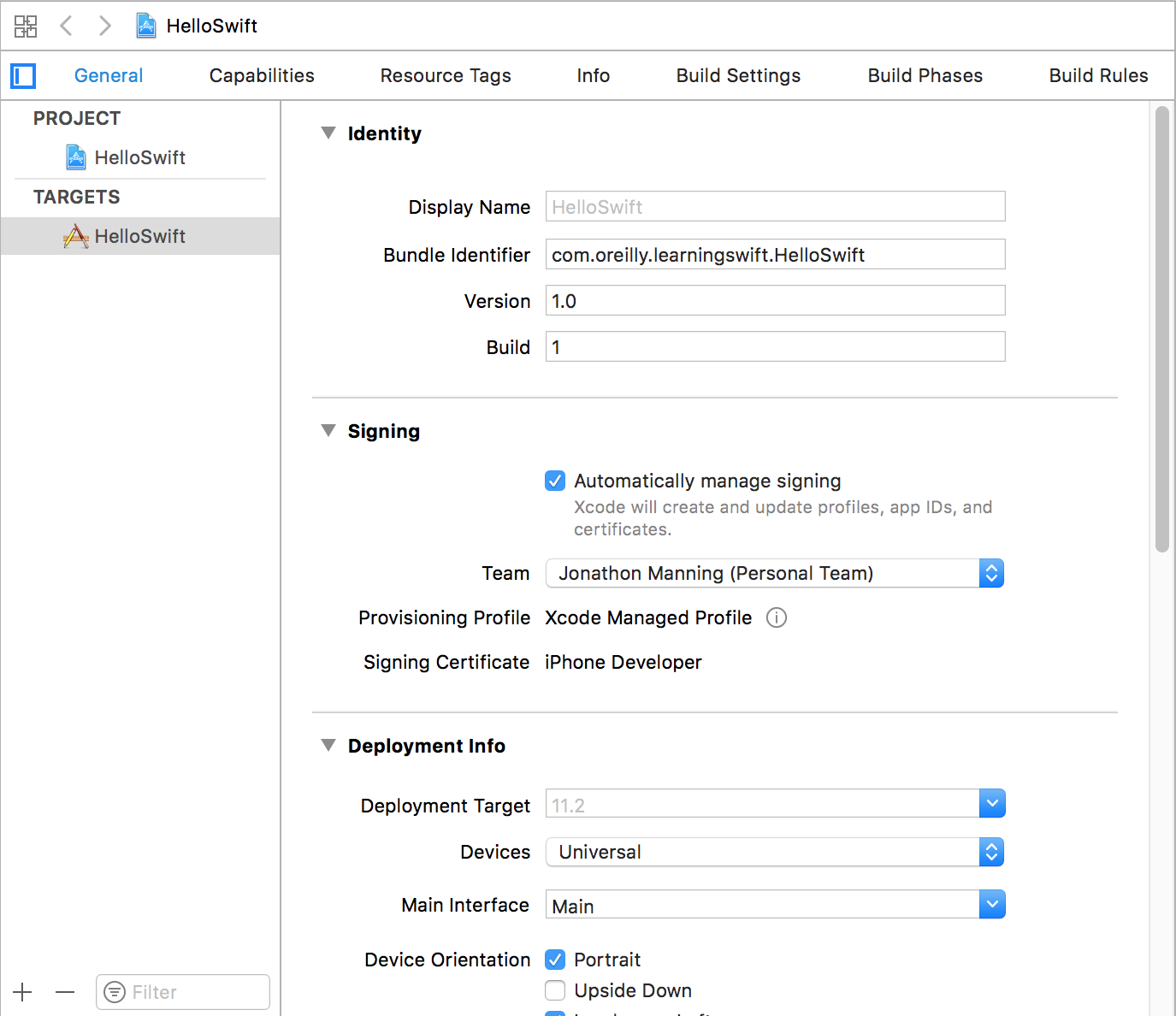Open the Build Phases tab
1176x1016 pixels.
pyautogui.click(x=925, y=75)
